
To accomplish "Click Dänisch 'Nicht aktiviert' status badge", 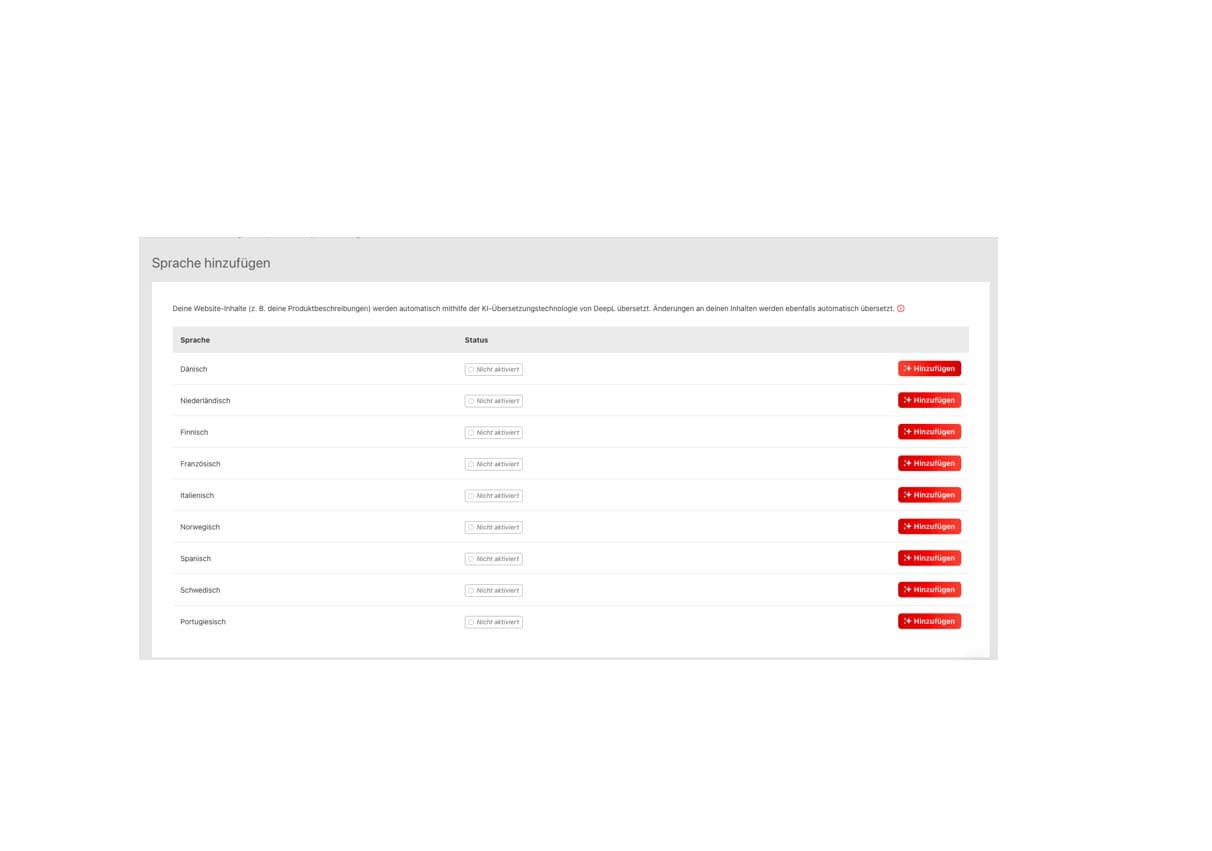I will [x=493, y=369].
